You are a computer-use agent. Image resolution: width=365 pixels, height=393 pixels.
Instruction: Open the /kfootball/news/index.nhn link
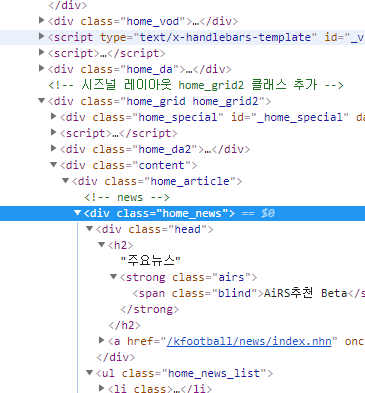249,341
